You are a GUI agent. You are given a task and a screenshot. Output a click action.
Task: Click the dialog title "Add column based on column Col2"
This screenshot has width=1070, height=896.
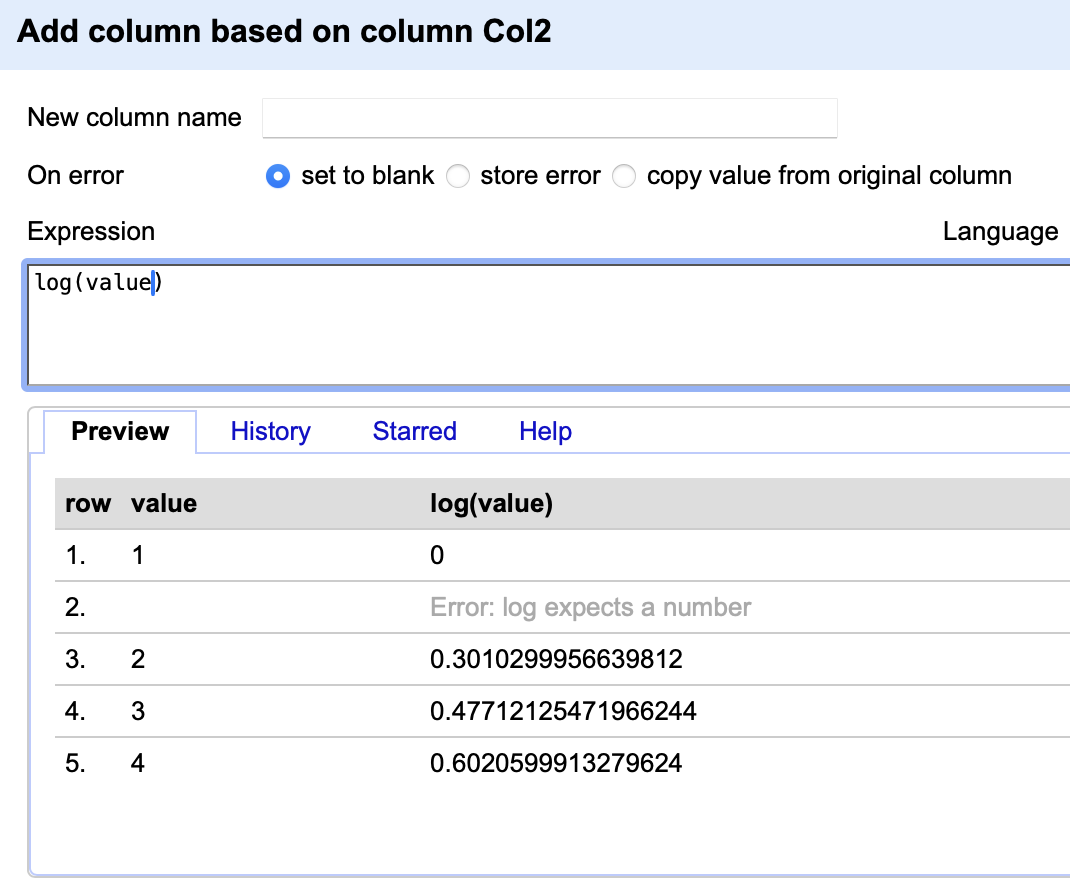[285, 32]
